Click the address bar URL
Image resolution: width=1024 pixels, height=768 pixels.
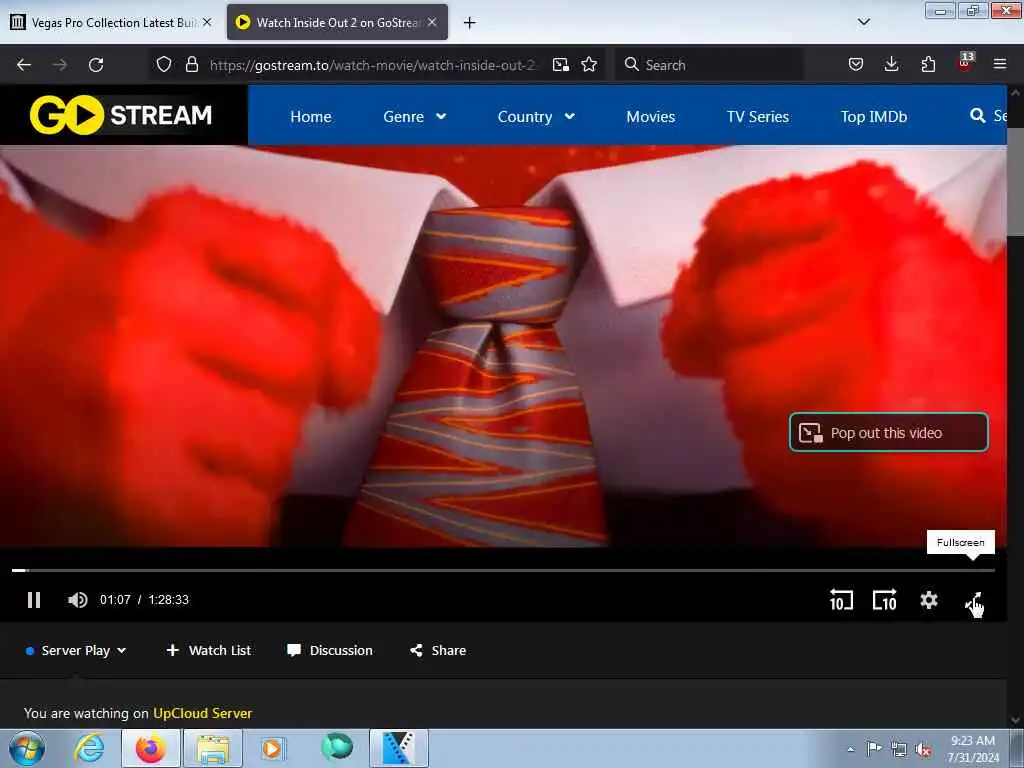(372, 65)
